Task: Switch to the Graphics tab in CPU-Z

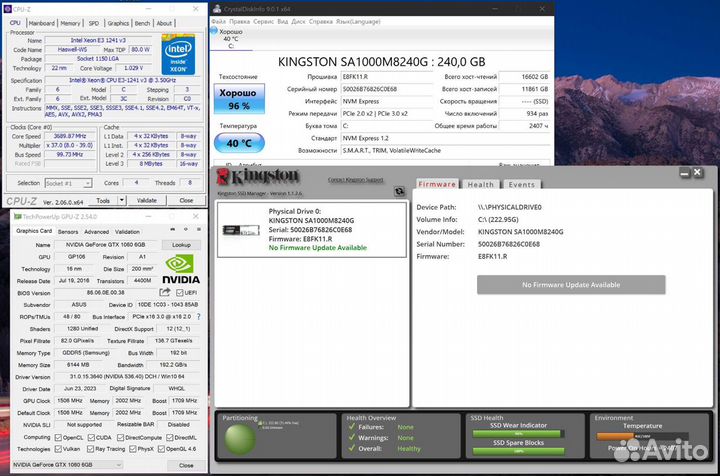Action: click(x=118, y=23)
